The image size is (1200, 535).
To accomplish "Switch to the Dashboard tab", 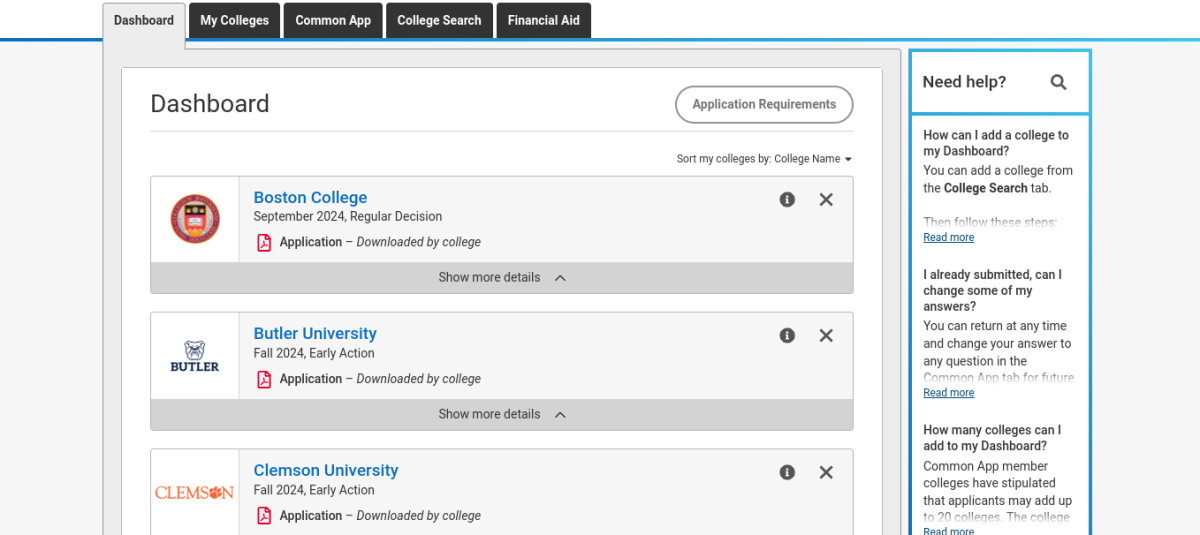I will 144,21.
